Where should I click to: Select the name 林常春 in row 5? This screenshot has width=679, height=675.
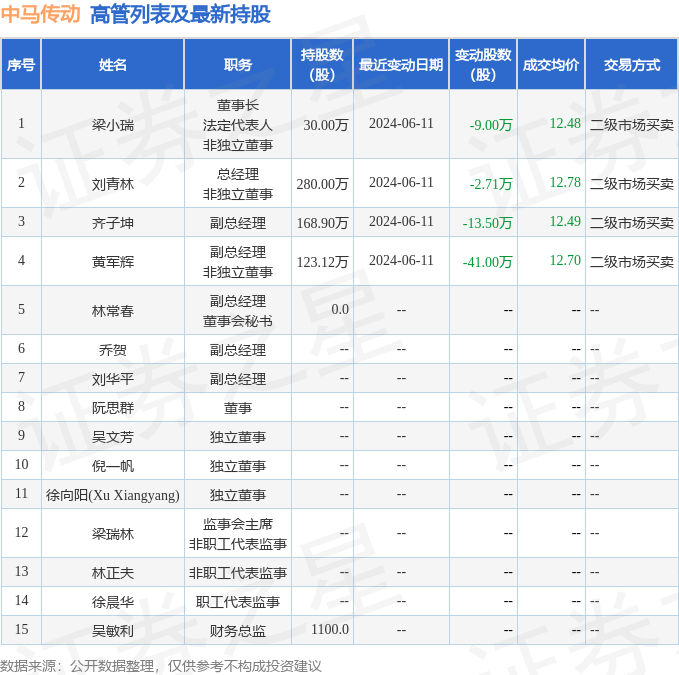point(113,311)
